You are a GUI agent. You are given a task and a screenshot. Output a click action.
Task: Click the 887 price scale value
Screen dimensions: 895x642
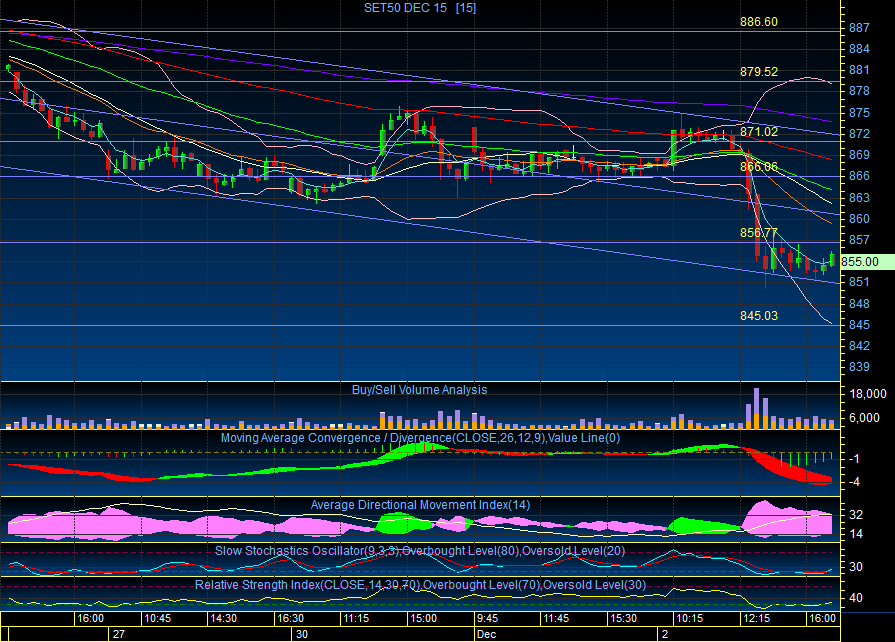pos(859,28)
